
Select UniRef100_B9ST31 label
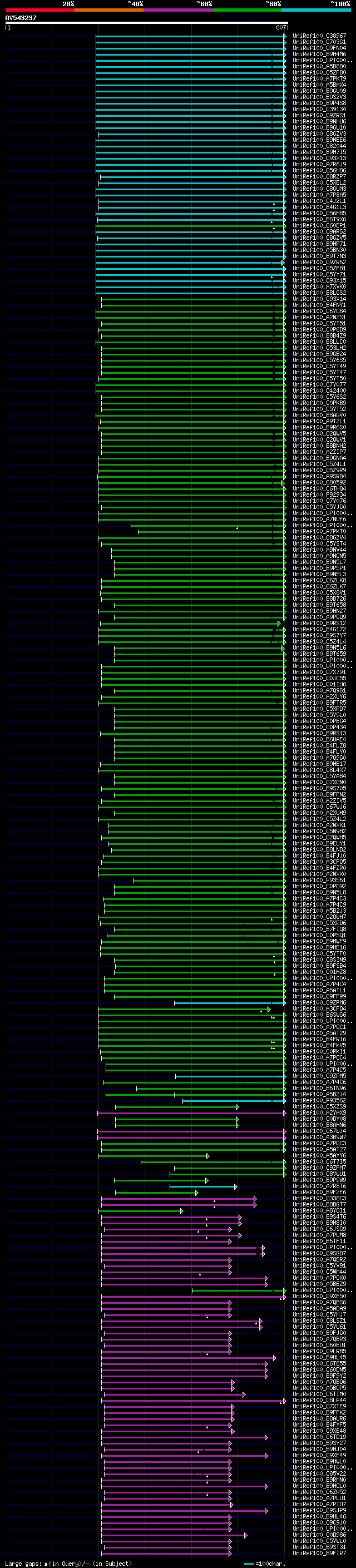[x=319, y=1547]
